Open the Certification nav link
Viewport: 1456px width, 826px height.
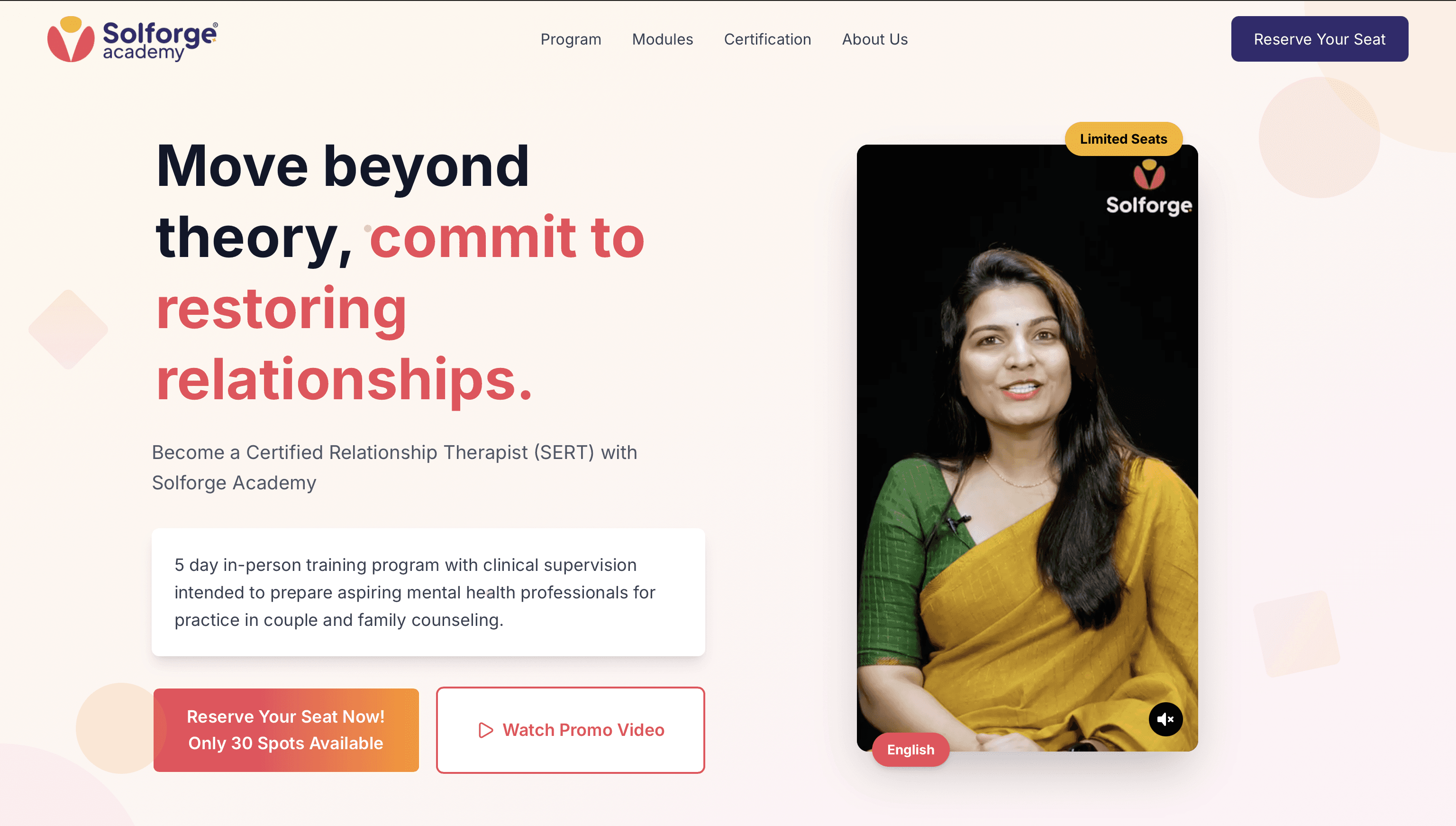[x=767, y=39]
